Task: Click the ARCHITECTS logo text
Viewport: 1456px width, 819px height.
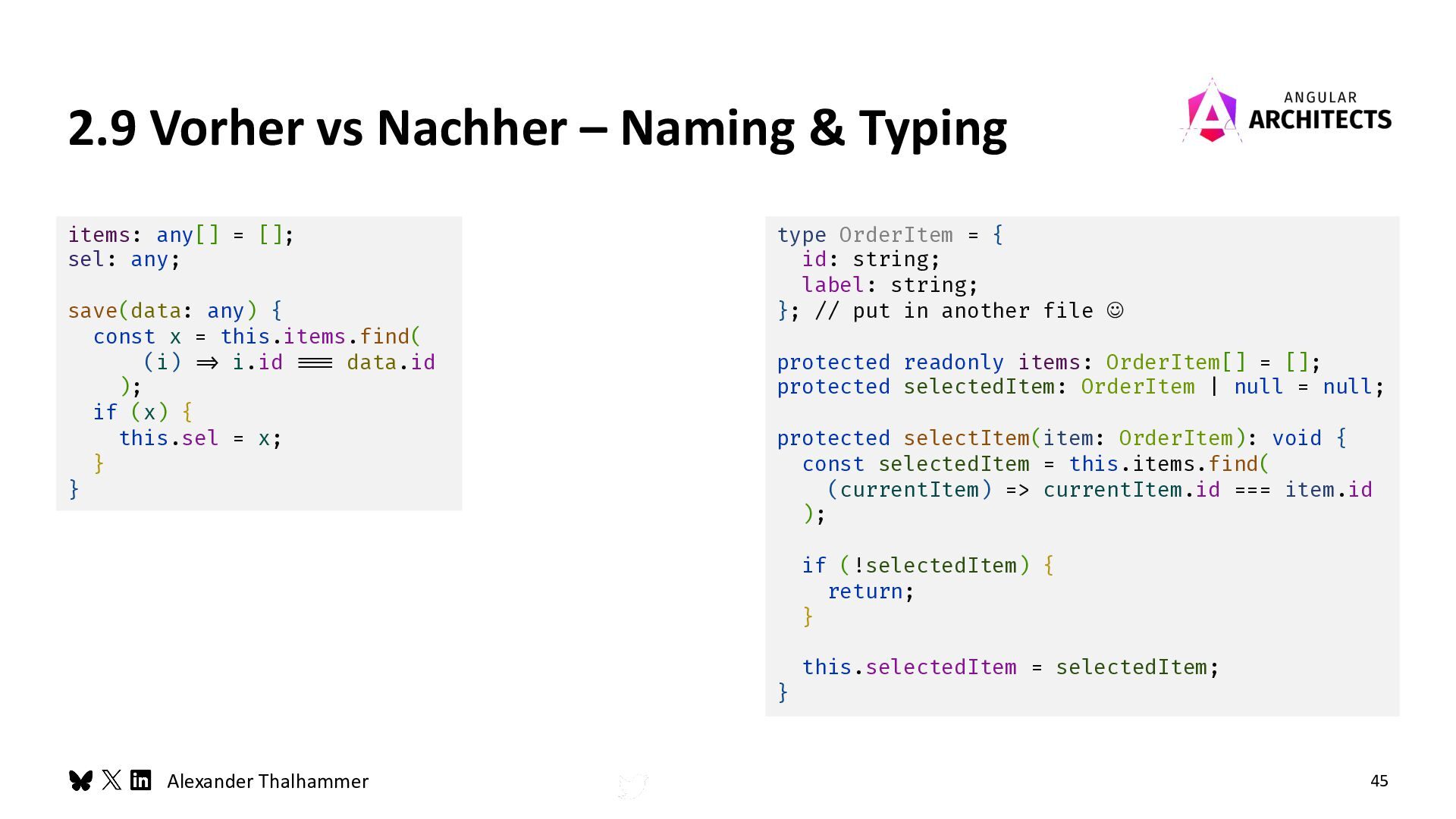Action: [1319, 119]
